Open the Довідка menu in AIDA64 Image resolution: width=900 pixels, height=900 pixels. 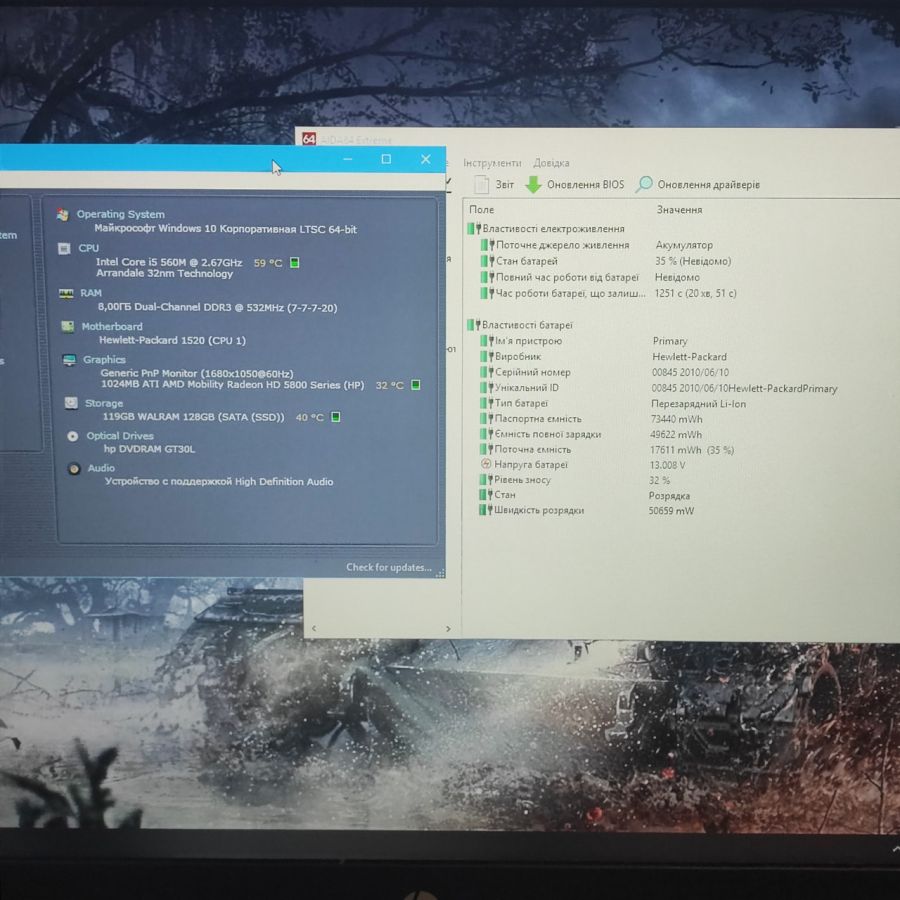[551, 163]
